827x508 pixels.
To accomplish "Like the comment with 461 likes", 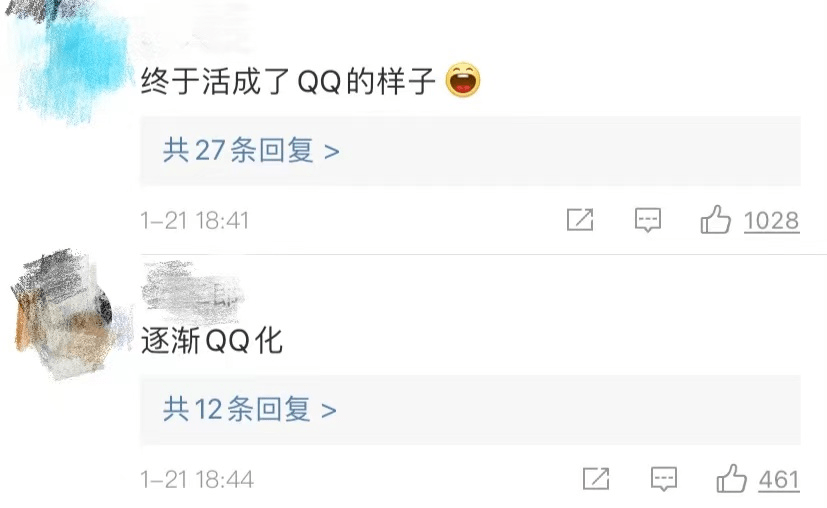I will point(732,478).
